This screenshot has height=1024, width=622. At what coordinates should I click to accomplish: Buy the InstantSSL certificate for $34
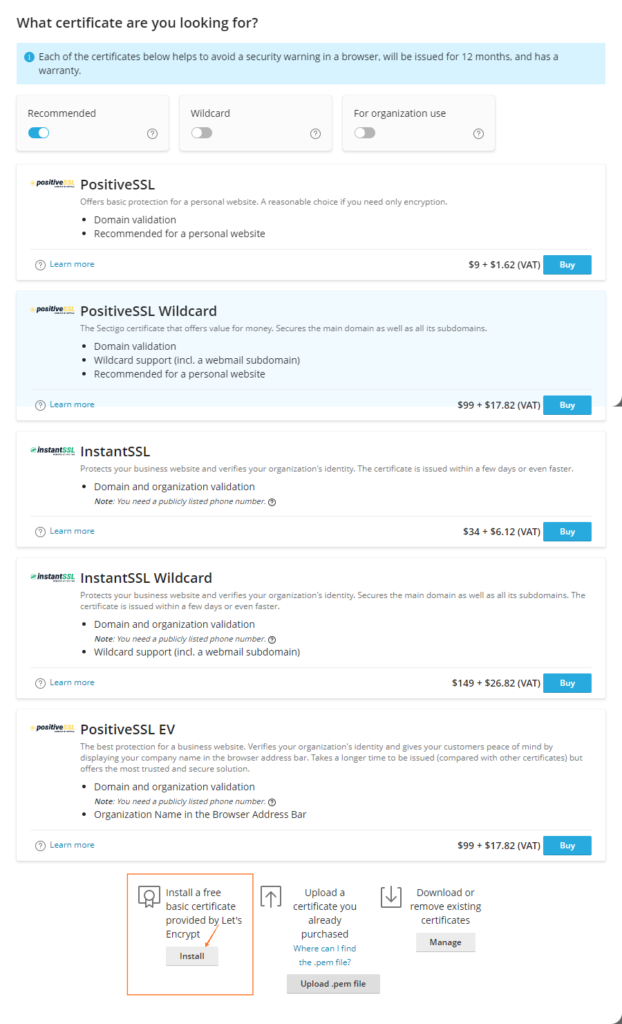click(x=567, y=532)
